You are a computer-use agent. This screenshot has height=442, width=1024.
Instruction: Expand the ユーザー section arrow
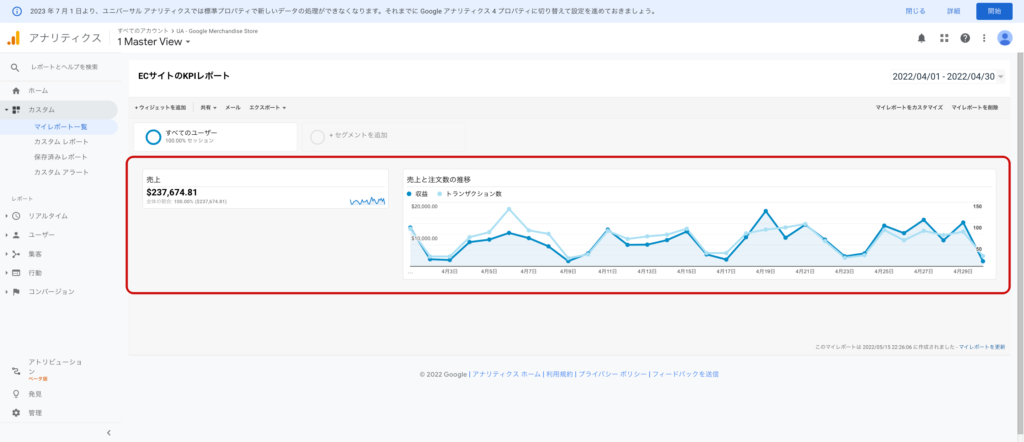pyautogui.click(x=7, y=235)
